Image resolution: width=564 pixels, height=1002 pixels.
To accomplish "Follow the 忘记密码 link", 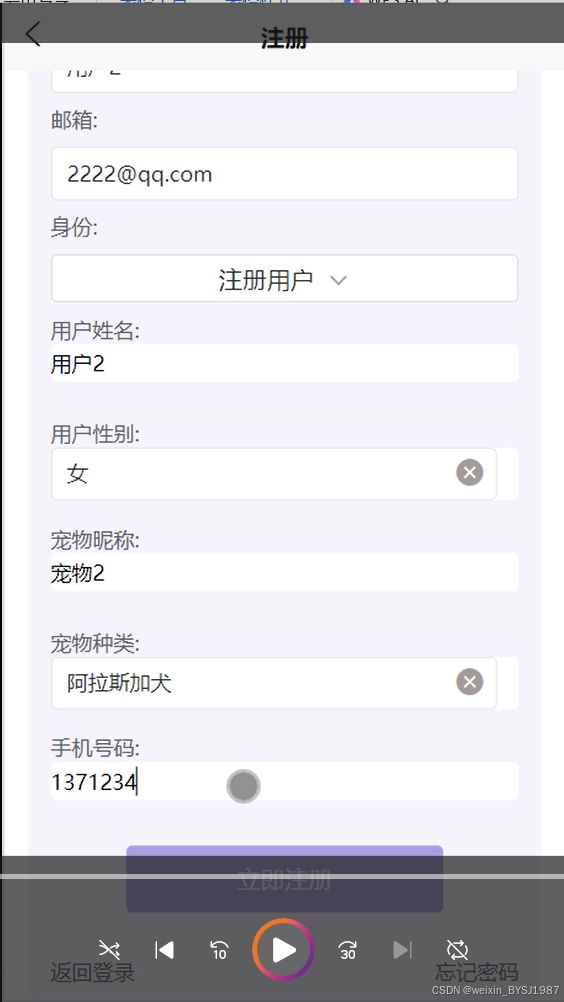I will pos(476,973).
